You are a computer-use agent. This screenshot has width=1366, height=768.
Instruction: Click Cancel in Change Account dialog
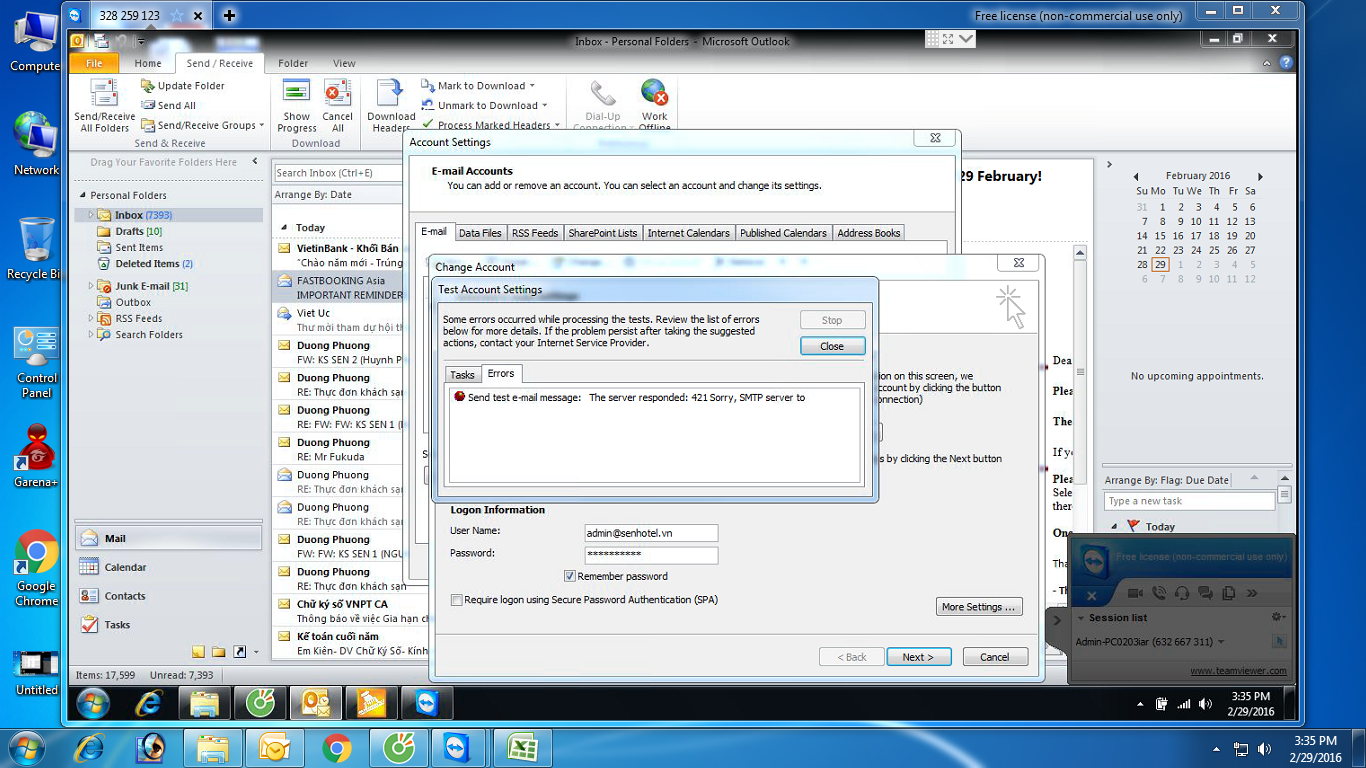[995, 657]
